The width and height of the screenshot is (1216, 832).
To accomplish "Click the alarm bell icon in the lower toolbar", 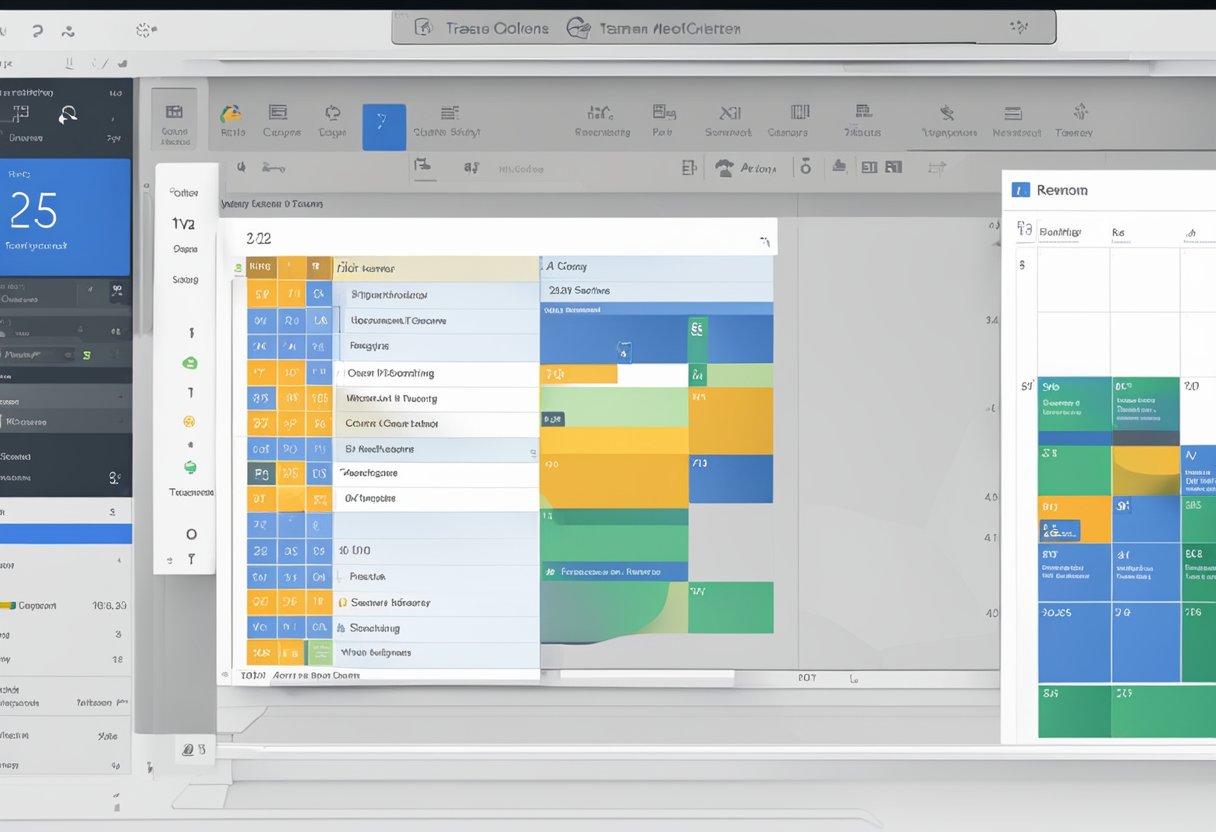I will click(805, 167).
